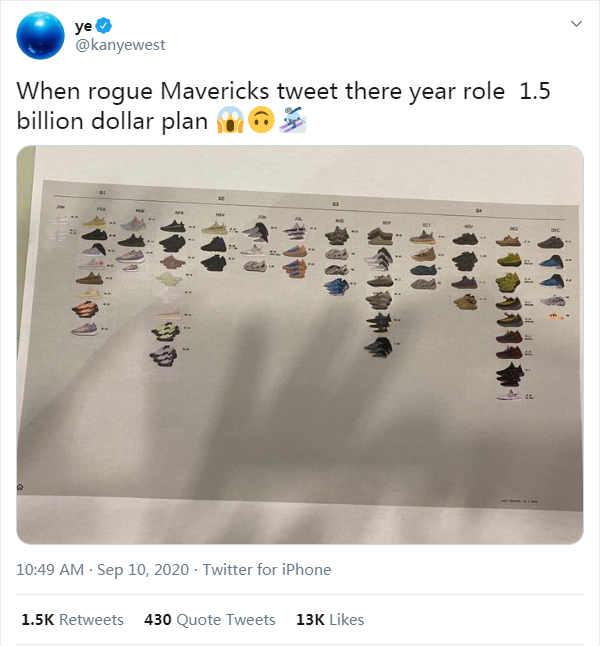Viewport: 600px width, 646px height.
Task: View the 430 Quote Tweets list
Action: (x=210, y=620)
